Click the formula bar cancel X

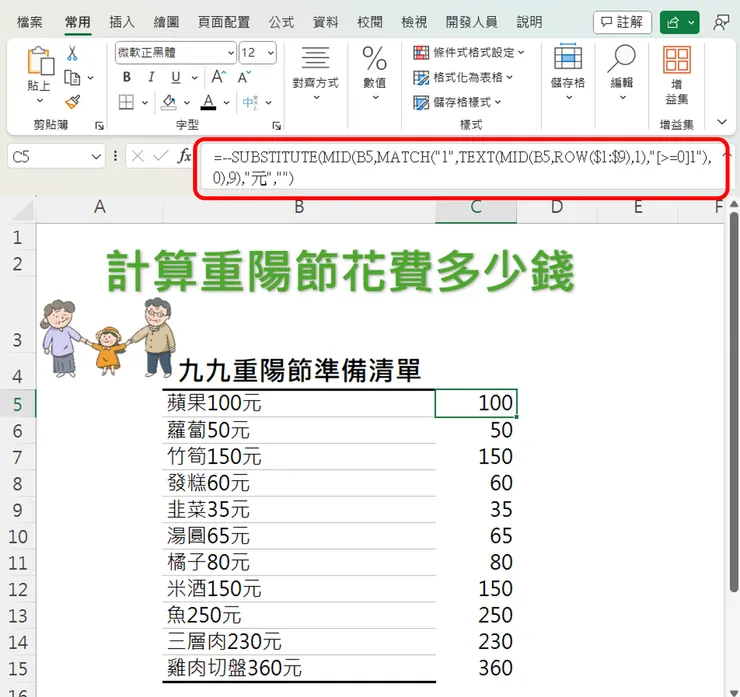(138, 156)
